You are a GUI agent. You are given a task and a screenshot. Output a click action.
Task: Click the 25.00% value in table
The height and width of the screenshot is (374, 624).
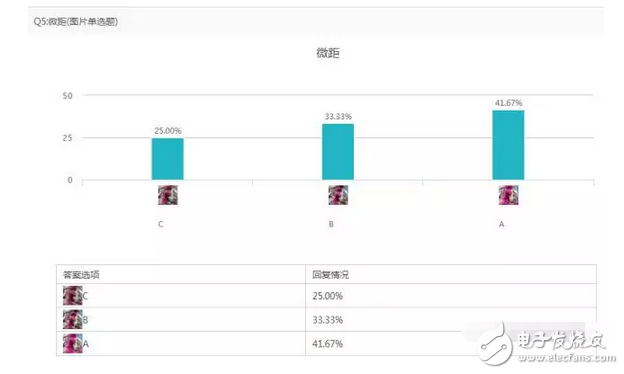(x=328, y=296)
